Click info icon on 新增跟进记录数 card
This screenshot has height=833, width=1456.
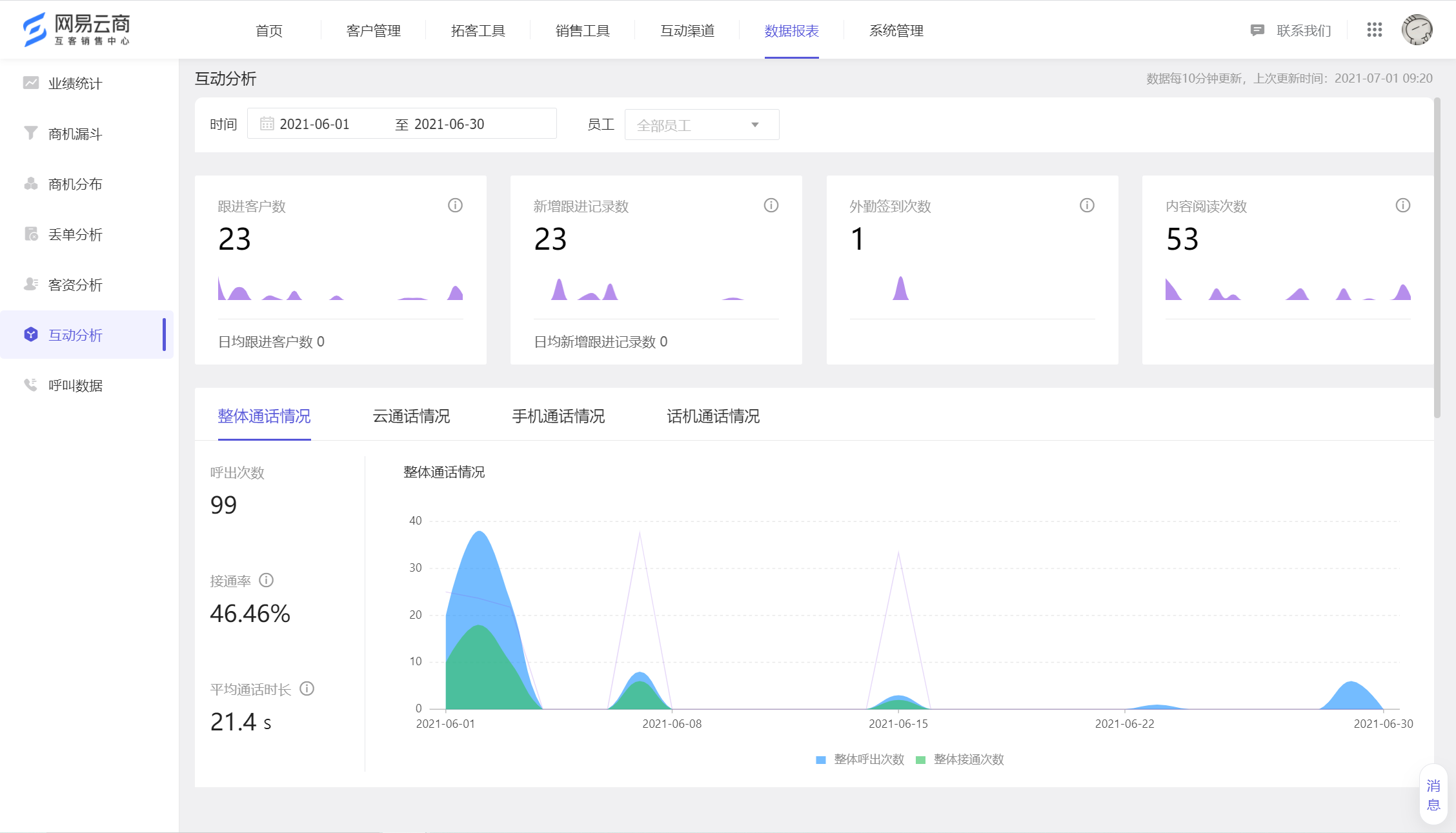[771, 205]
